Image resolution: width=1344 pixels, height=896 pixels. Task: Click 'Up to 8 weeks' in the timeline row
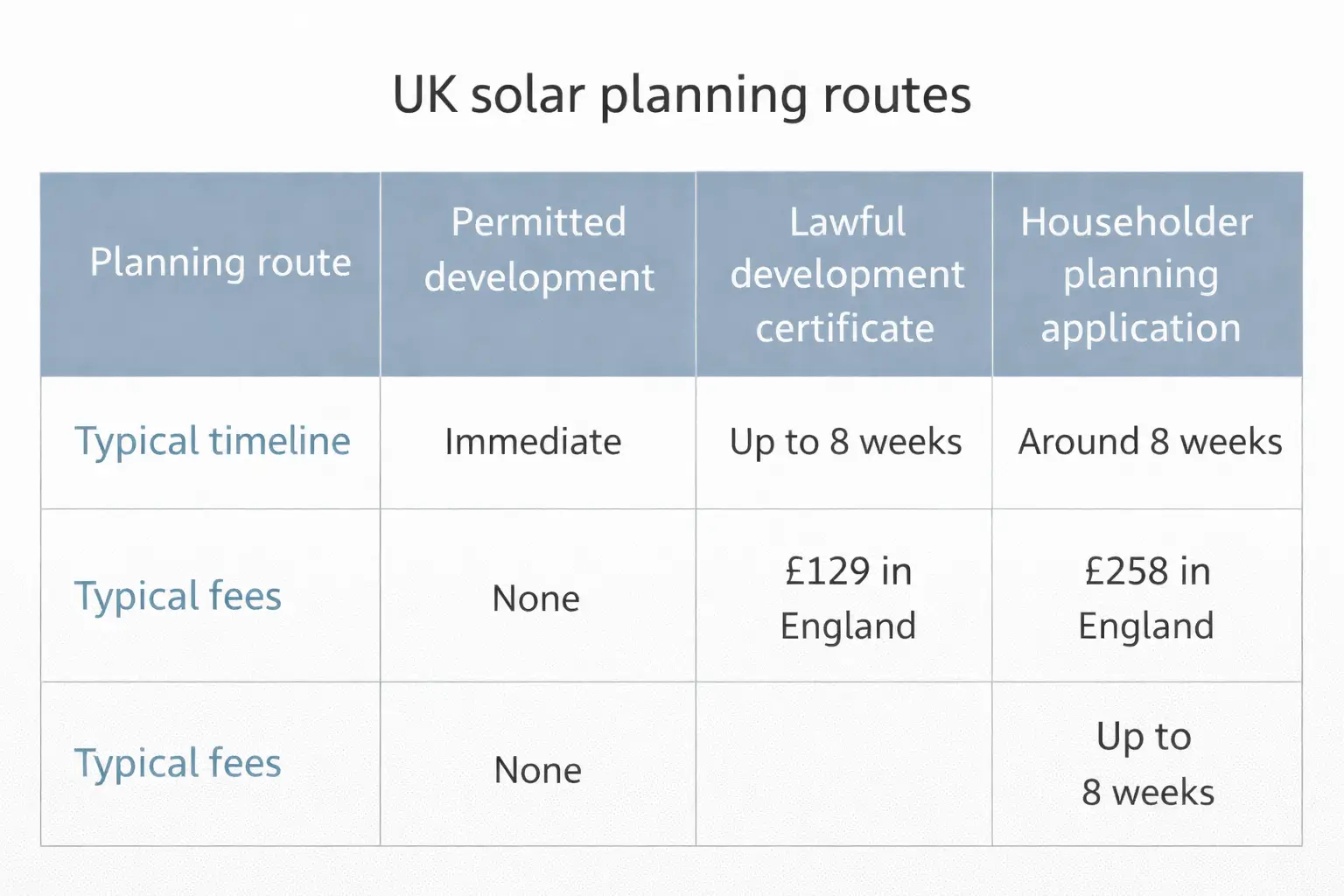click(x=845, y=442)
